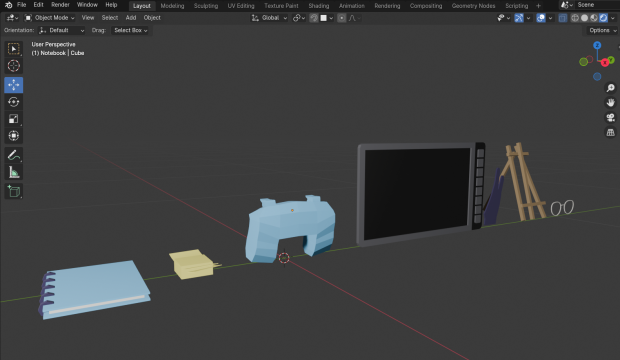Open the Object Mode dropdown
Image resolution: width=620 pixels, height=360 pixels.
tap(49, 18)
